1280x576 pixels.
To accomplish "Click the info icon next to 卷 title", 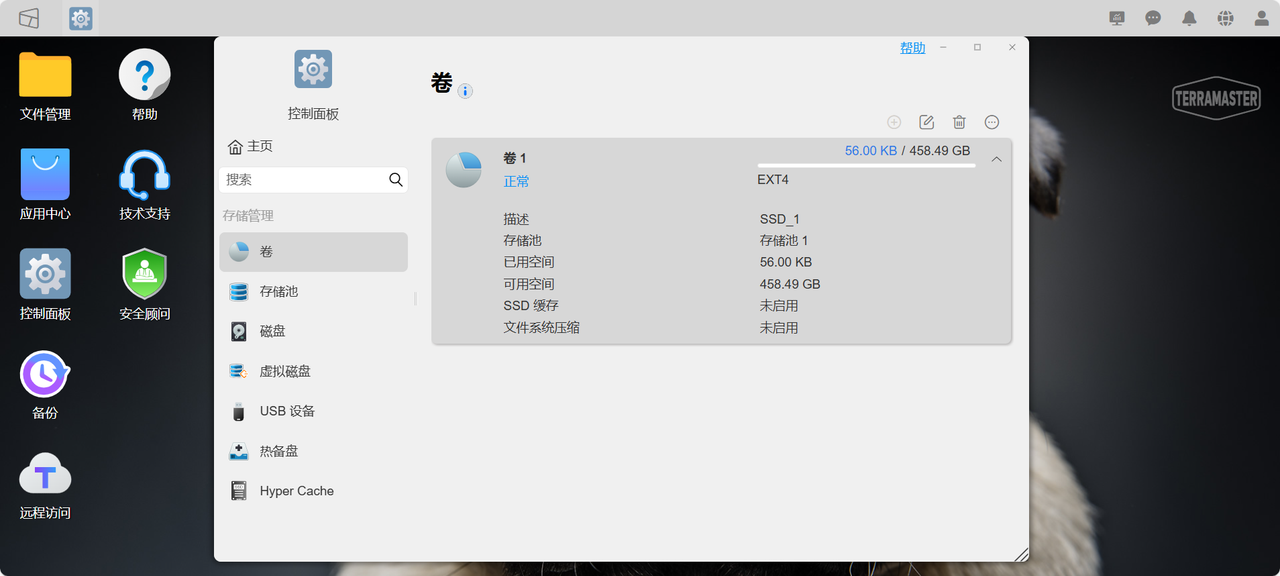I will 465,91.
